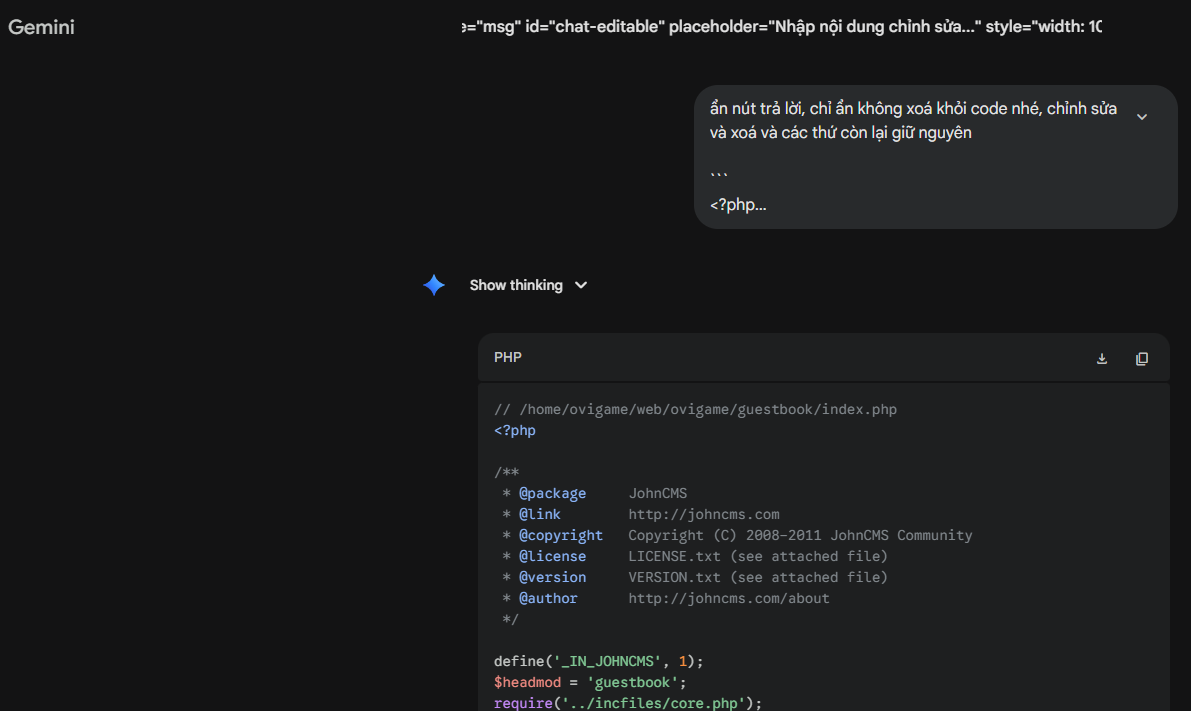Click the $headmod = 'guestbook' line

point(590,682)
